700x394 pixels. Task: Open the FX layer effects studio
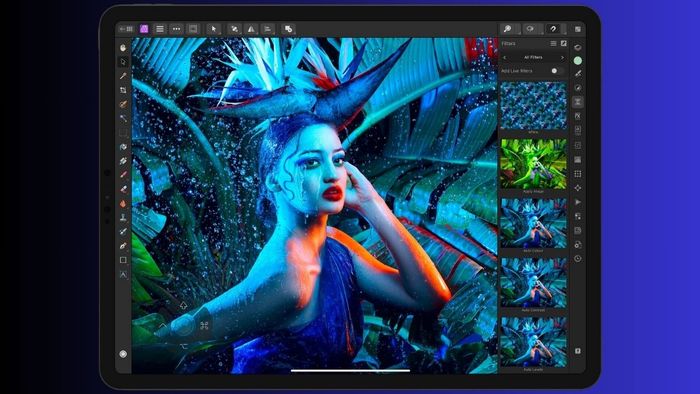578,116
